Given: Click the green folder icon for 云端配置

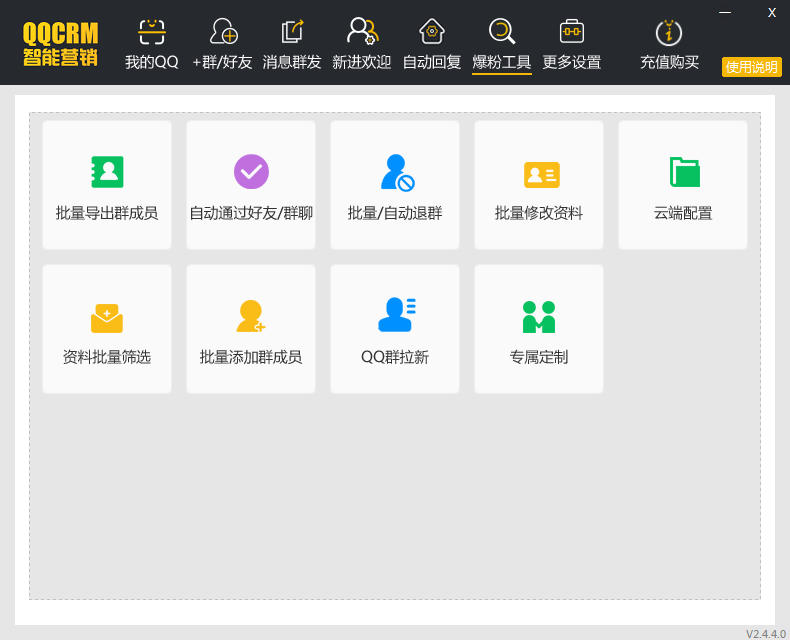Looking at the screenshot, I should coord(685,172).
